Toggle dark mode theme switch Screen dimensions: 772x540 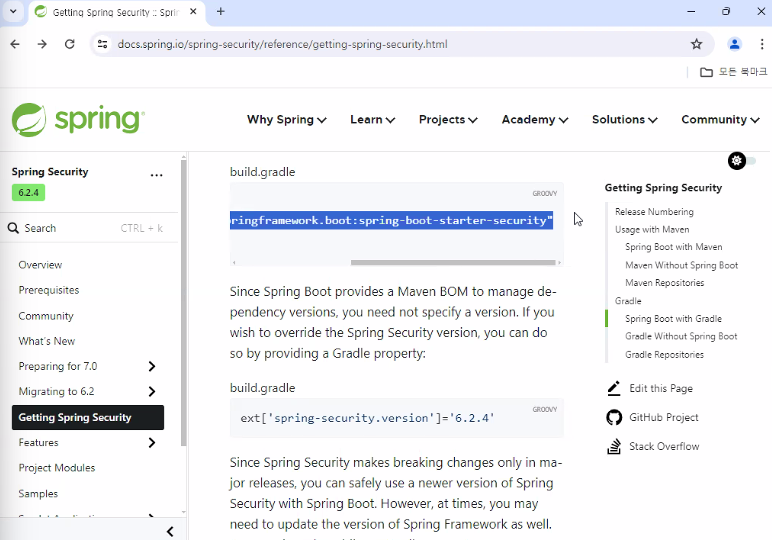coord(742,161)
